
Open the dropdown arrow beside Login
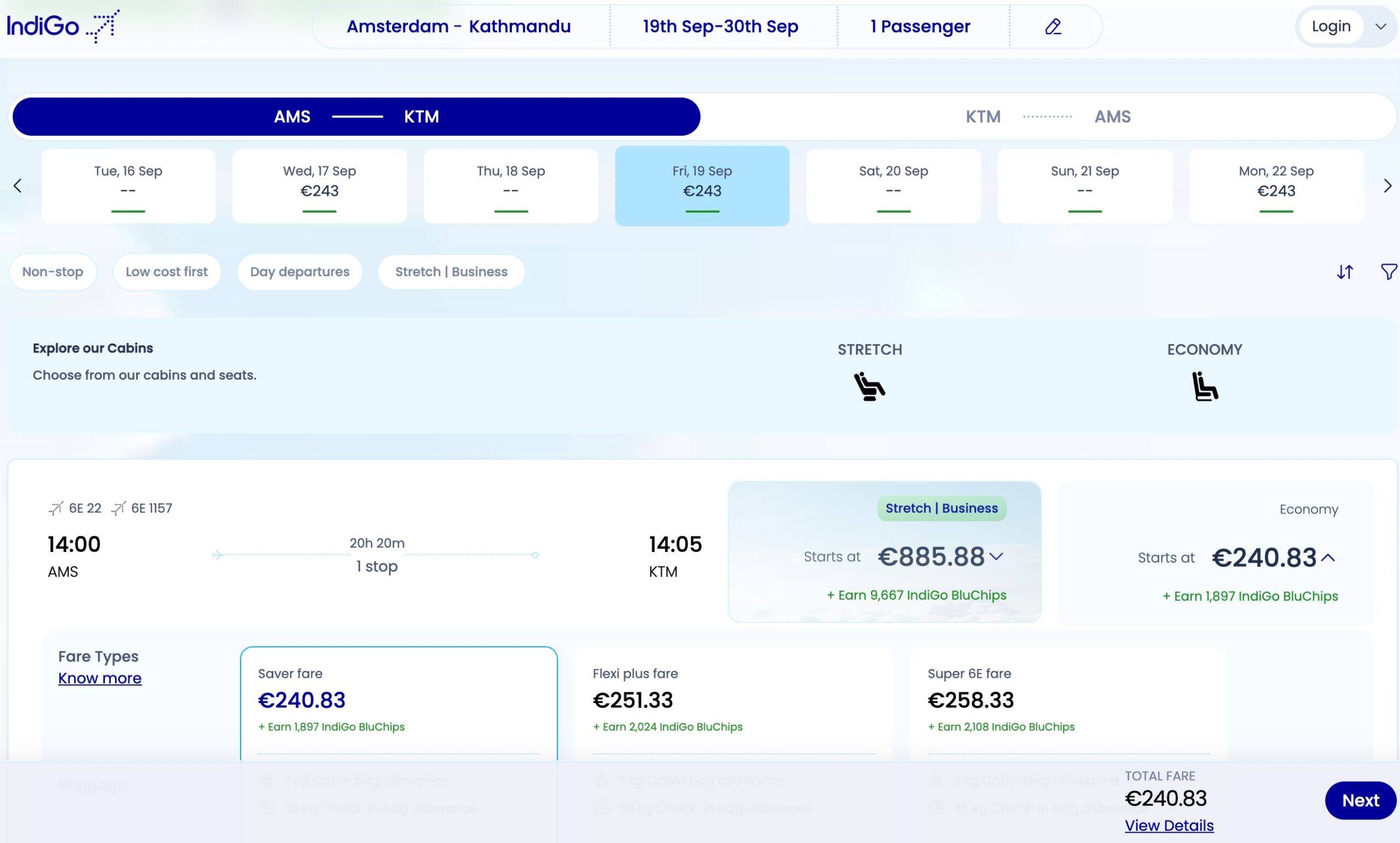pos(1381,27)
